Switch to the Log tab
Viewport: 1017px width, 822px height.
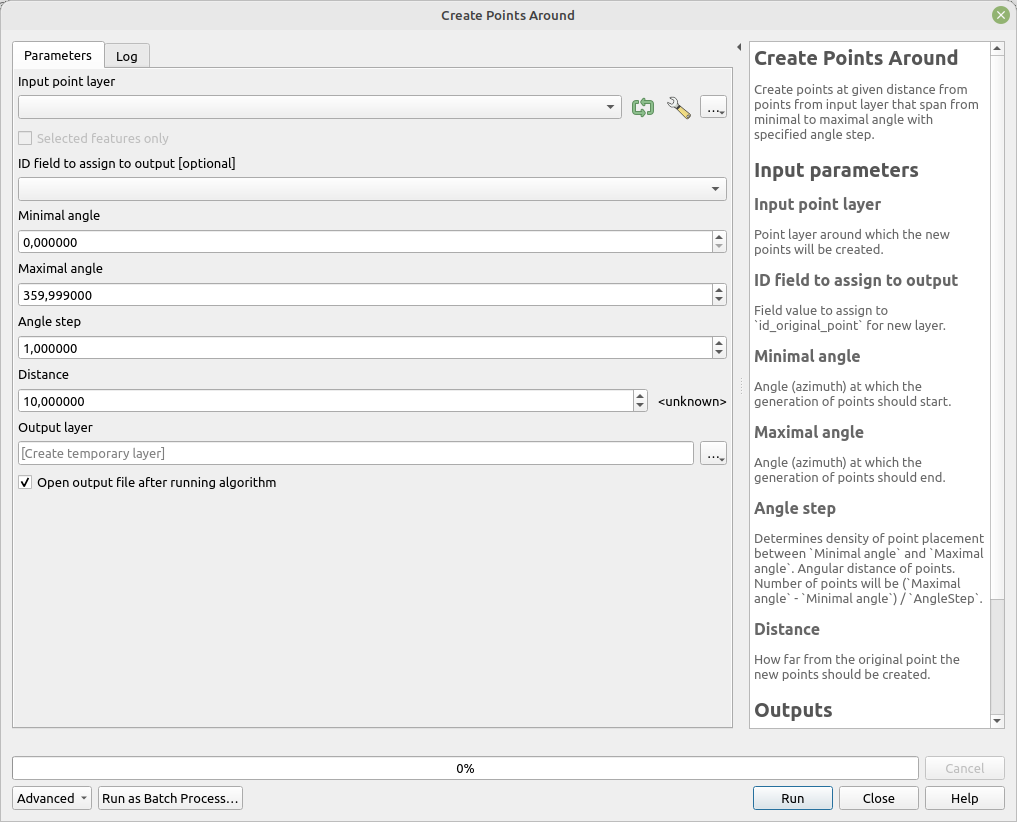pos(126,56)
